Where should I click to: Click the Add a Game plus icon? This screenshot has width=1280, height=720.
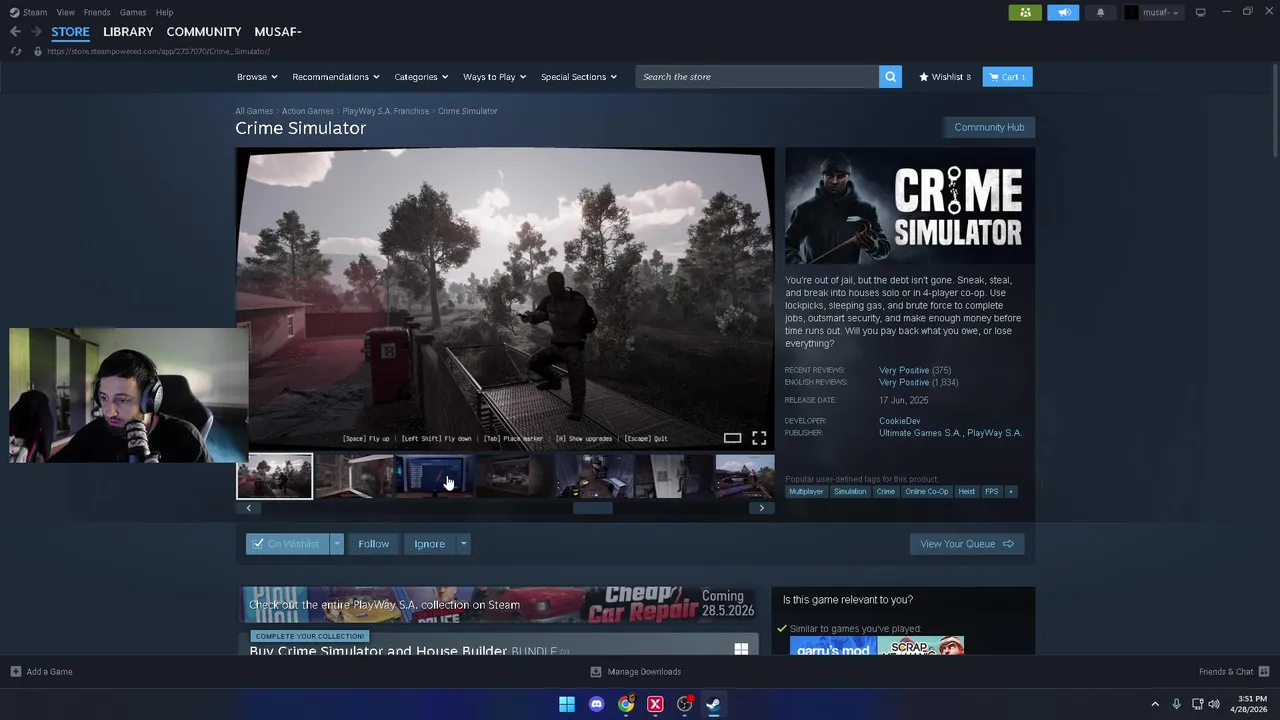16,672
